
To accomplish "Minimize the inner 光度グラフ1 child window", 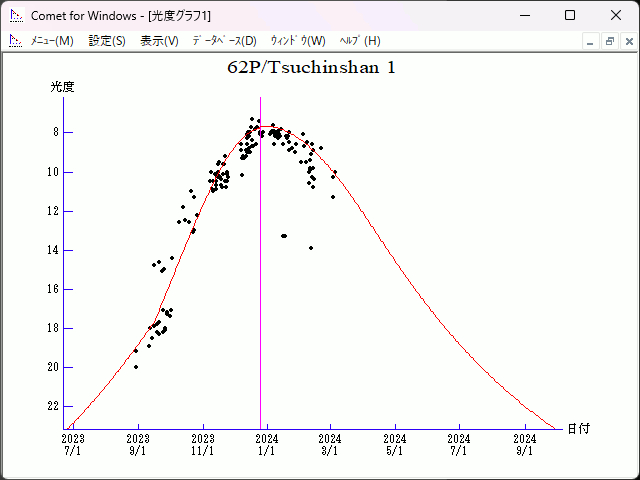I will pos(590,42).
